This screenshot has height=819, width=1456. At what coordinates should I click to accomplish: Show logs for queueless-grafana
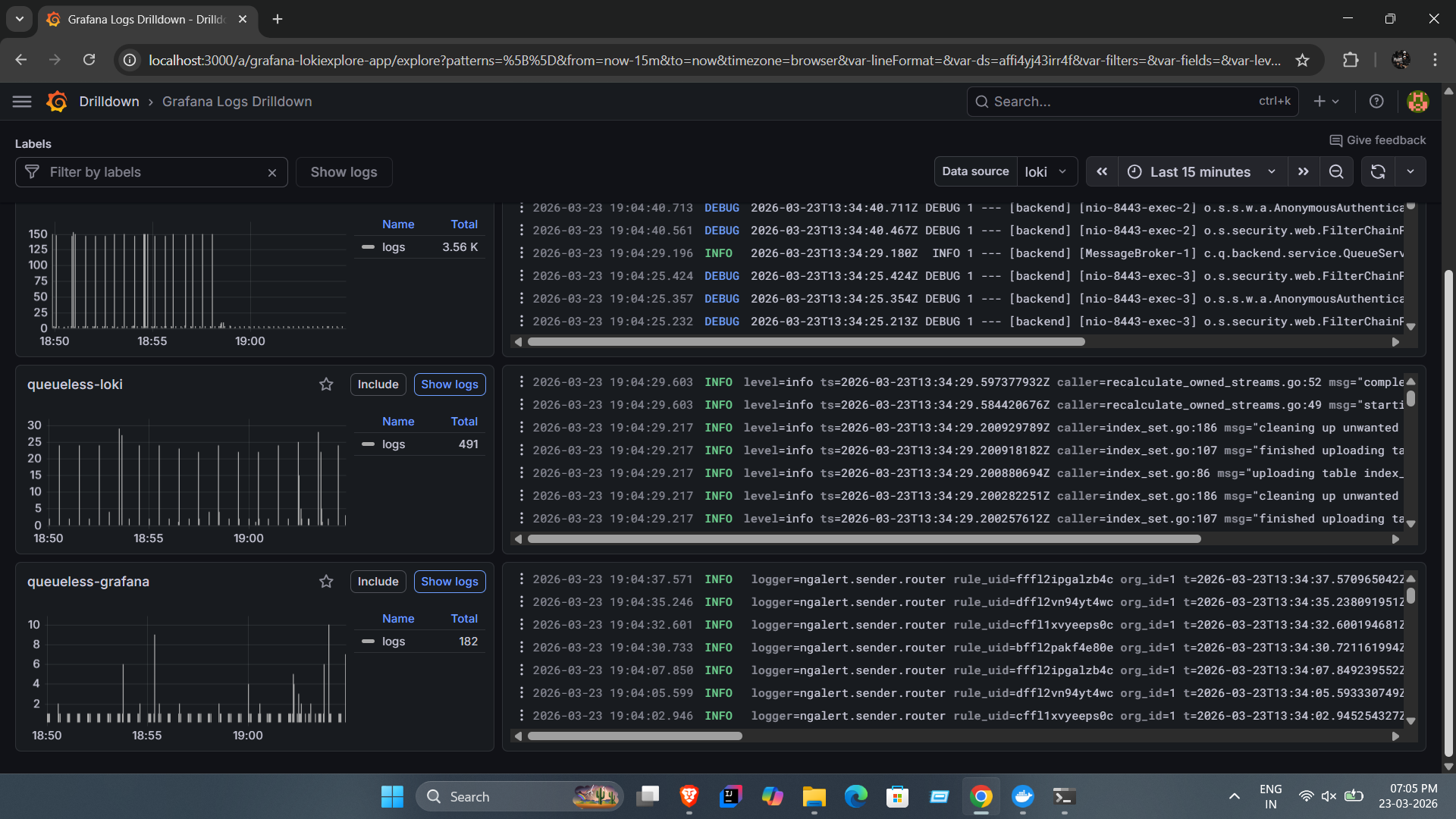[450, 582]
